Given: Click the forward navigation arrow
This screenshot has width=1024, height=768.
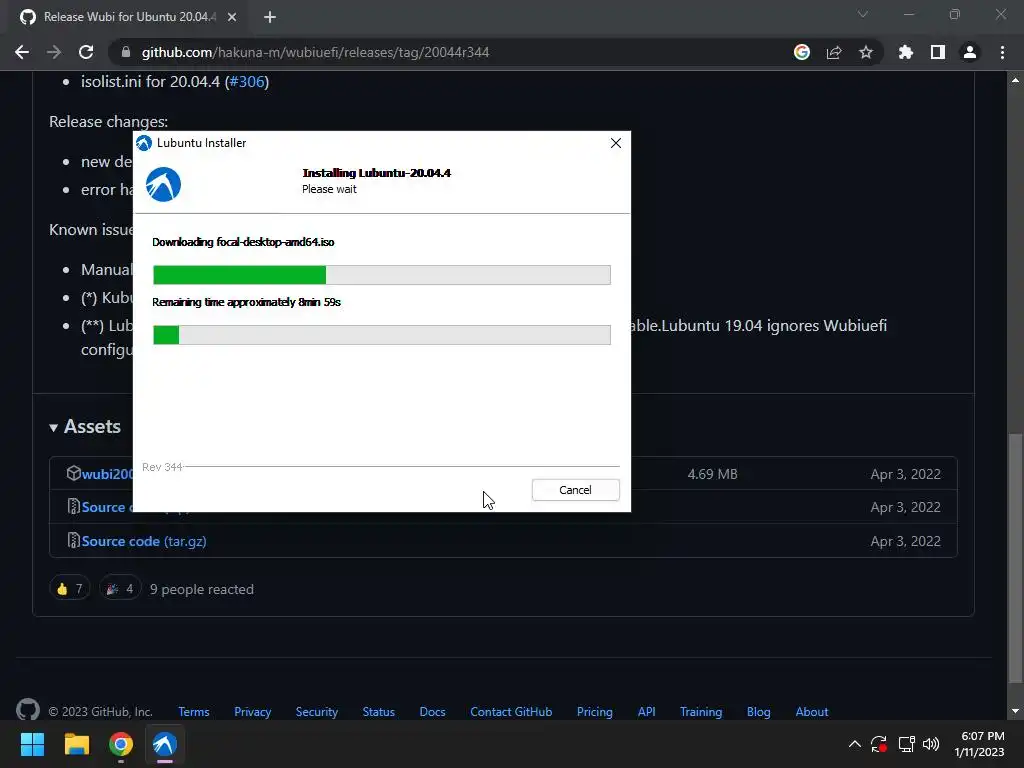Looking at the screenshot, I should [54, 52].
